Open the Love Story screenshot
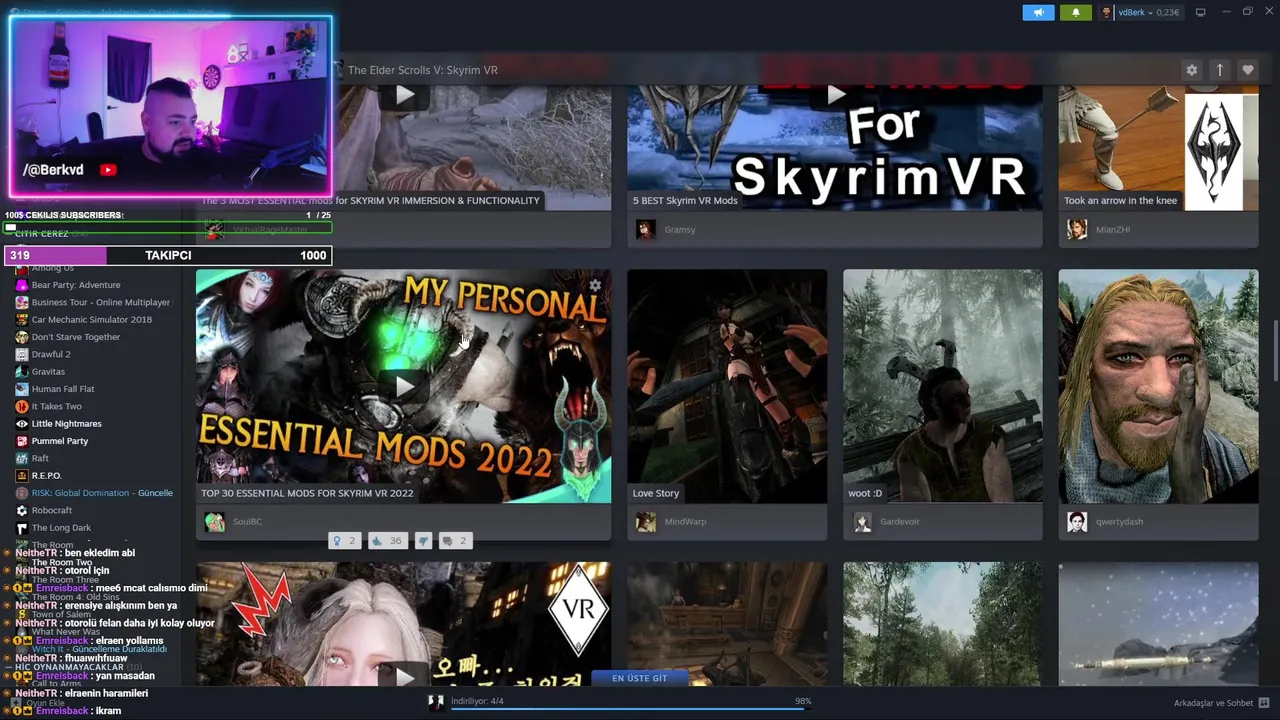Image resolution: width=1280 pixels, height=720 pixels. coord(727,386)
